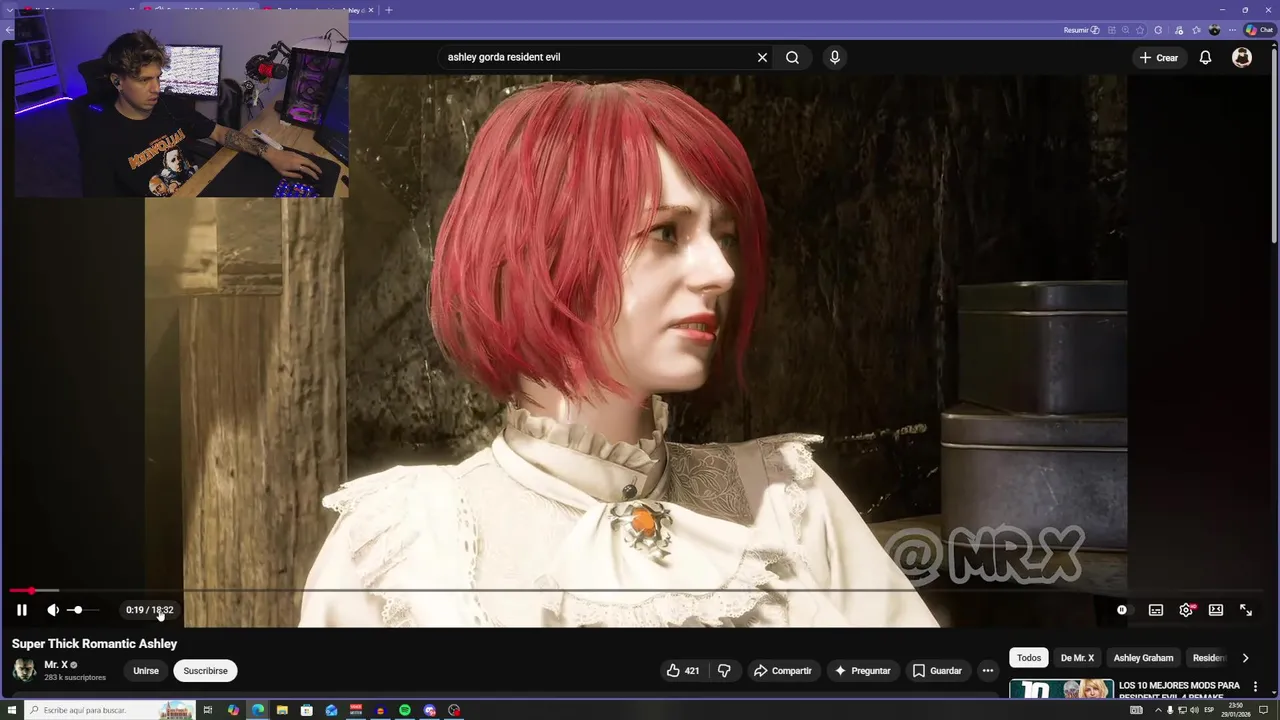
Task: Add this page to favorites with the star
Action: coord(1142,30)
